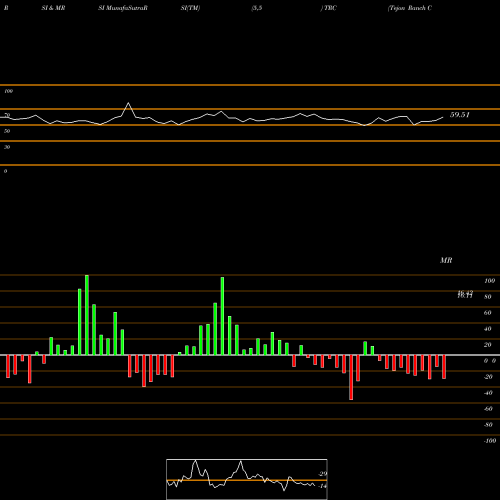Click the -29 value in the mini chart
This screenshot has width=500, height=500.
pyautogui.click(x=323, y=474)
